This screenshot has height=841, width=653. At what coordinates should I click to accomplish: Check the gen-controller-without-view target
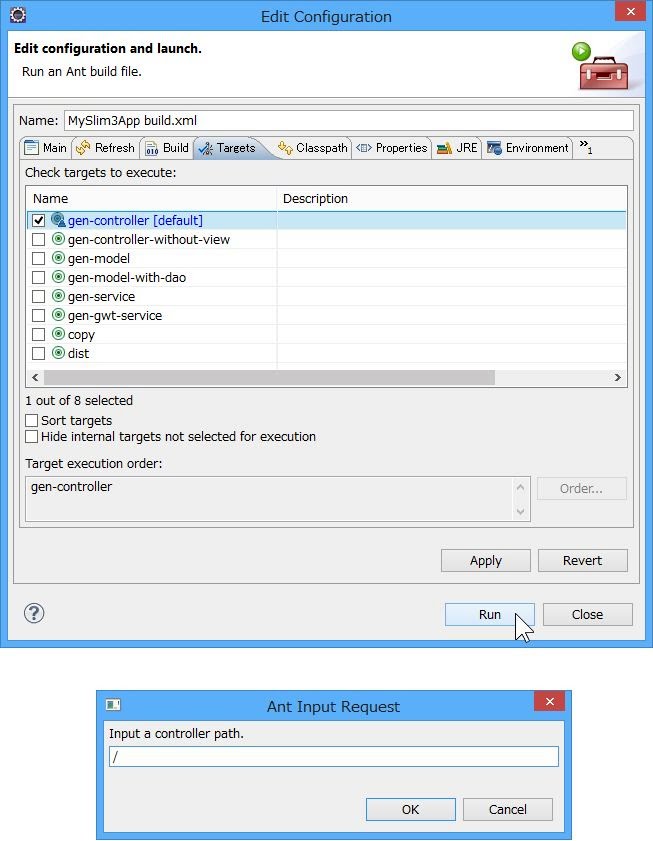tap(38, 239)
